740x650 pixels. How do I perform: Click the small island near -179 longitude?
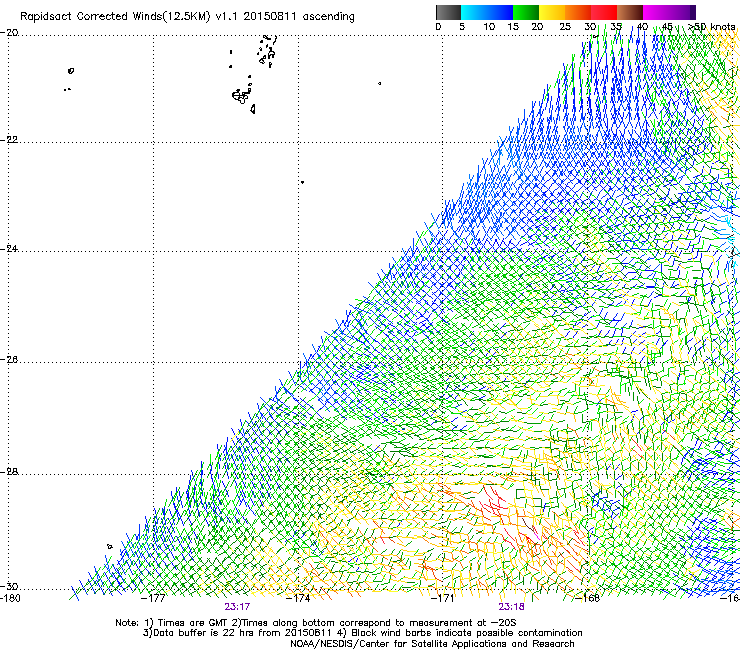(71, 71)
